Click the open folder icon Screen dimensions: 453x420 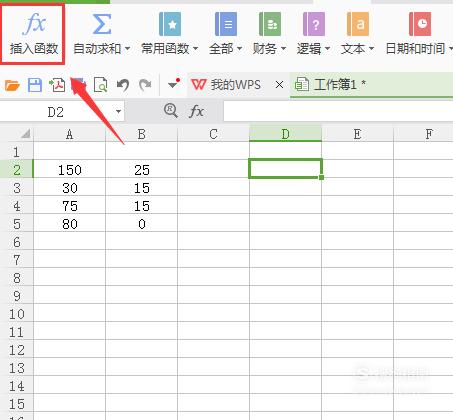point(12,85)
